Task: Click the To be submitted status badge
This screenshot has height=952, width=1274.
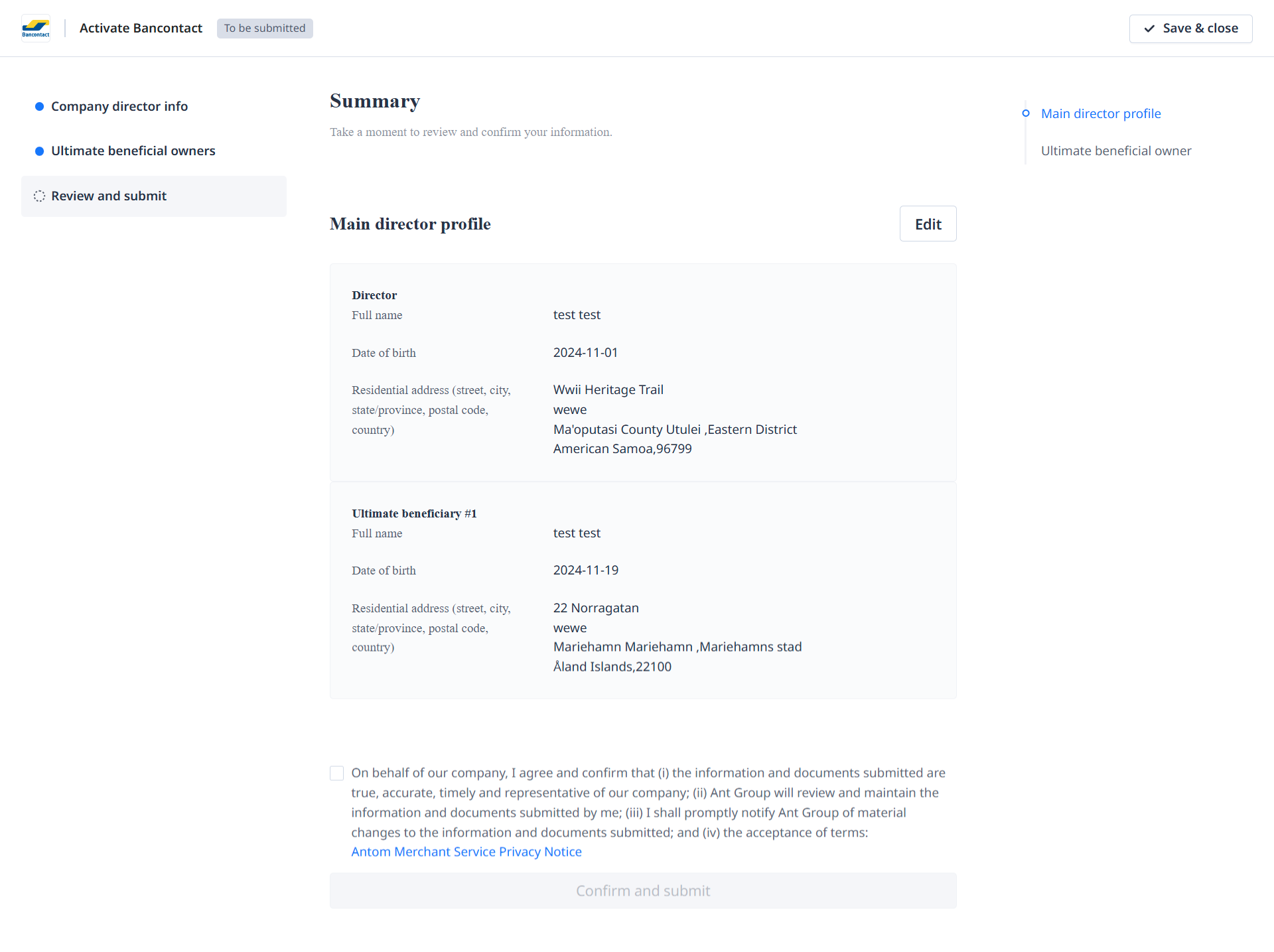Action: 265,29
